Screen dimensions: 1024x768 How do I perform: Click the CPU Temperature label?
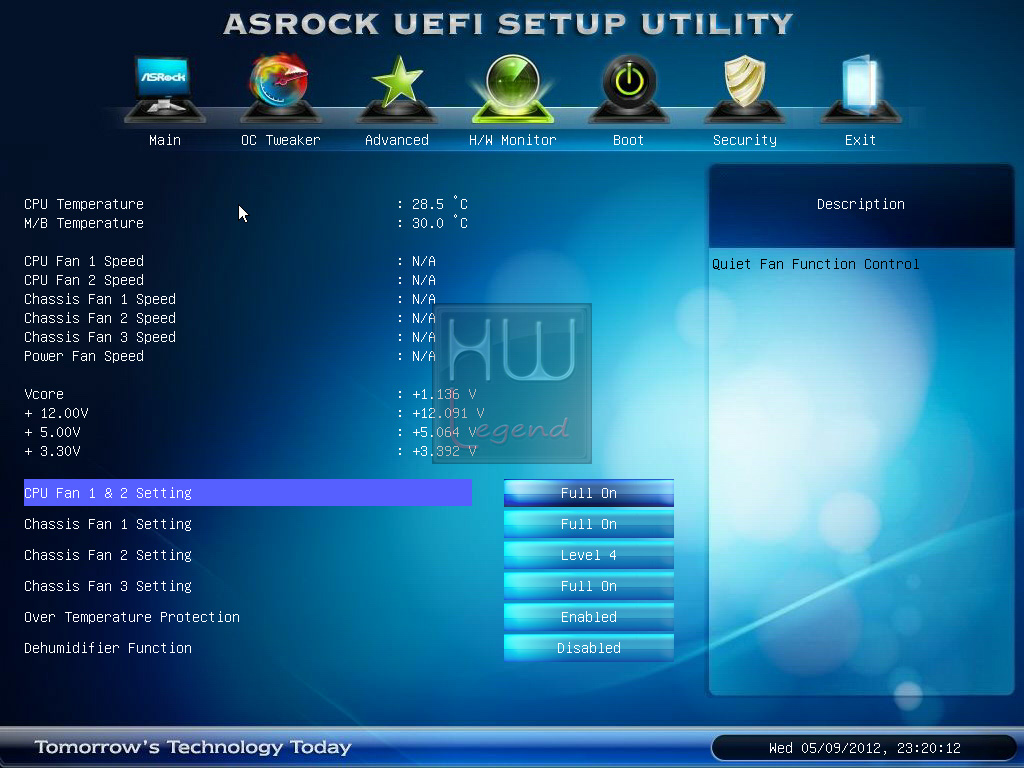pos(84,204)
